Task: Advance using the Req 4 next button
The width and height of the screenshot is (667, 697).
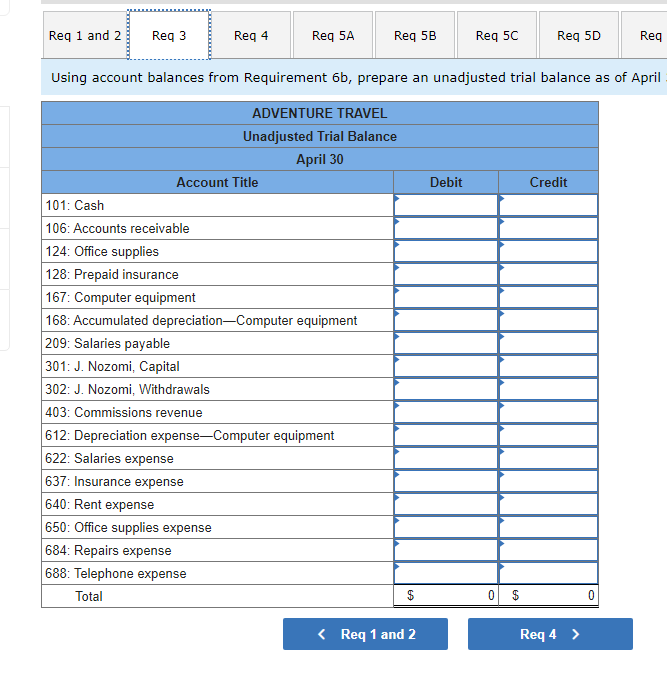Action: 550,634
